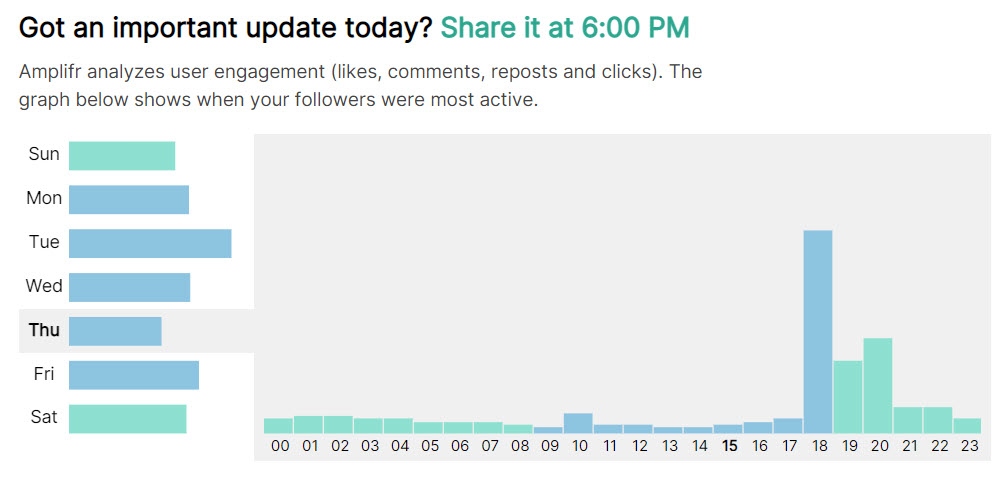
Task: Click the bar at hour 23
Action: [x=967, y=425]
